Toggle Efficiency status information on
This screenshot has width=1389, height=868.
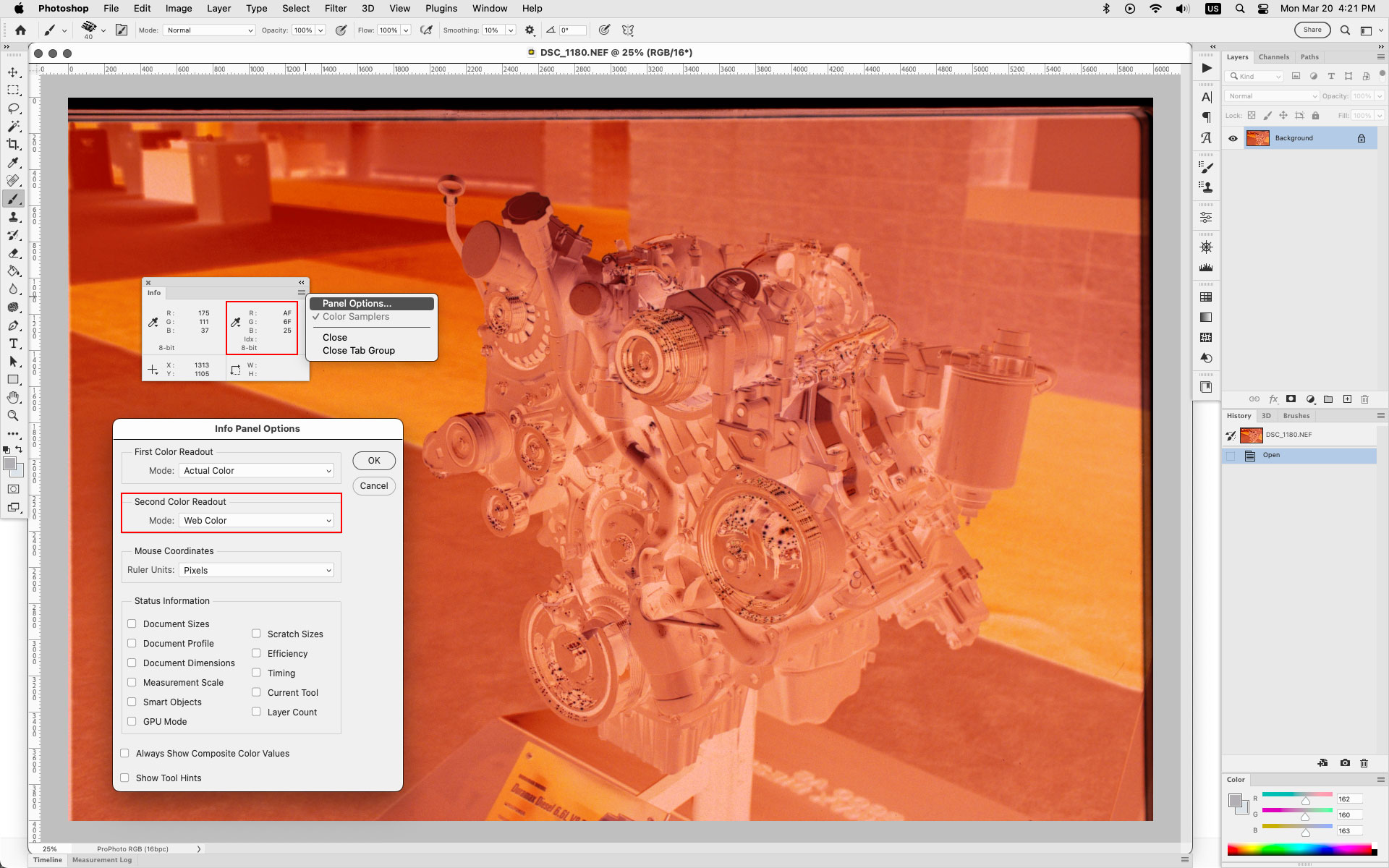[x=256, y=653]
